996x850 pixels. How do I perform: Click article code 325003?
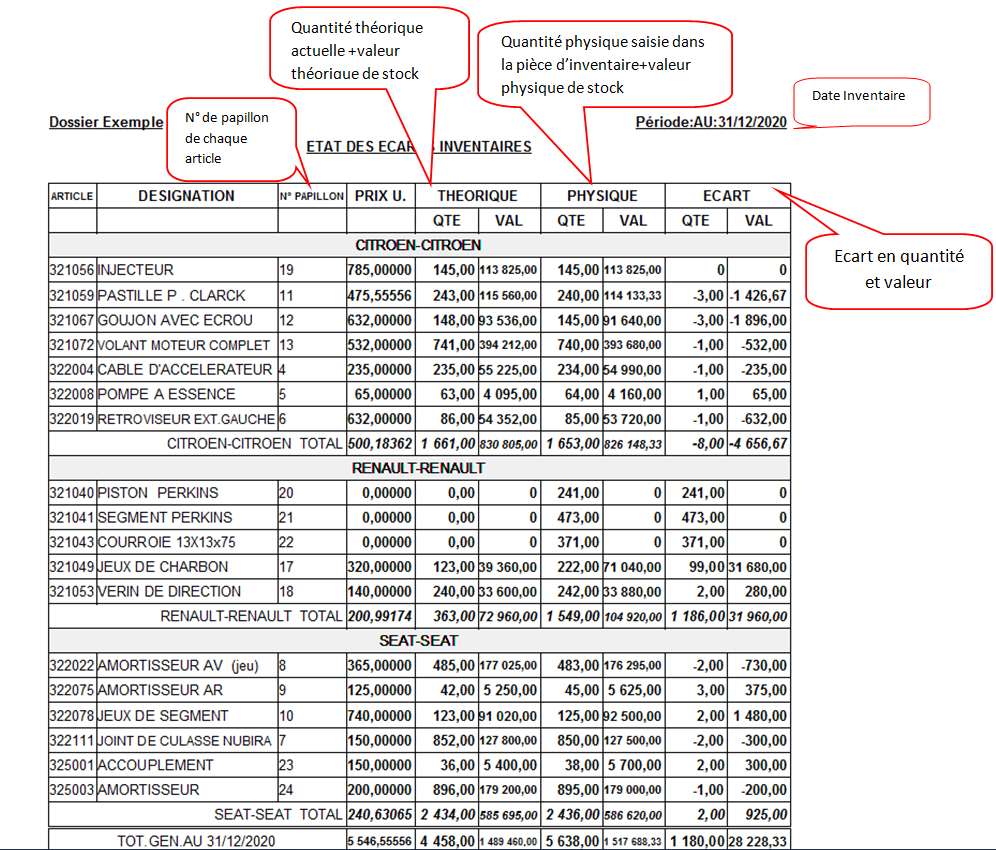(72, 790)
